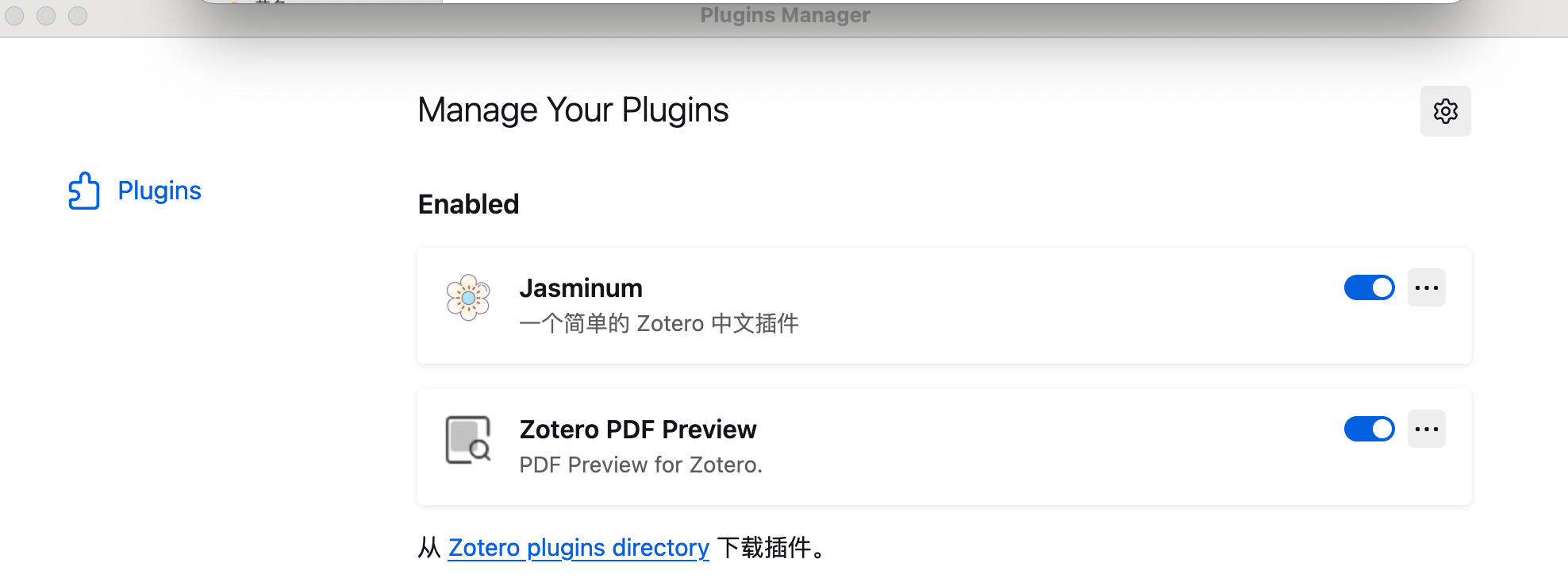Click 'PDF Preview for Zotero.' description
The image size is (1568, 586).
tap(640, 465)
